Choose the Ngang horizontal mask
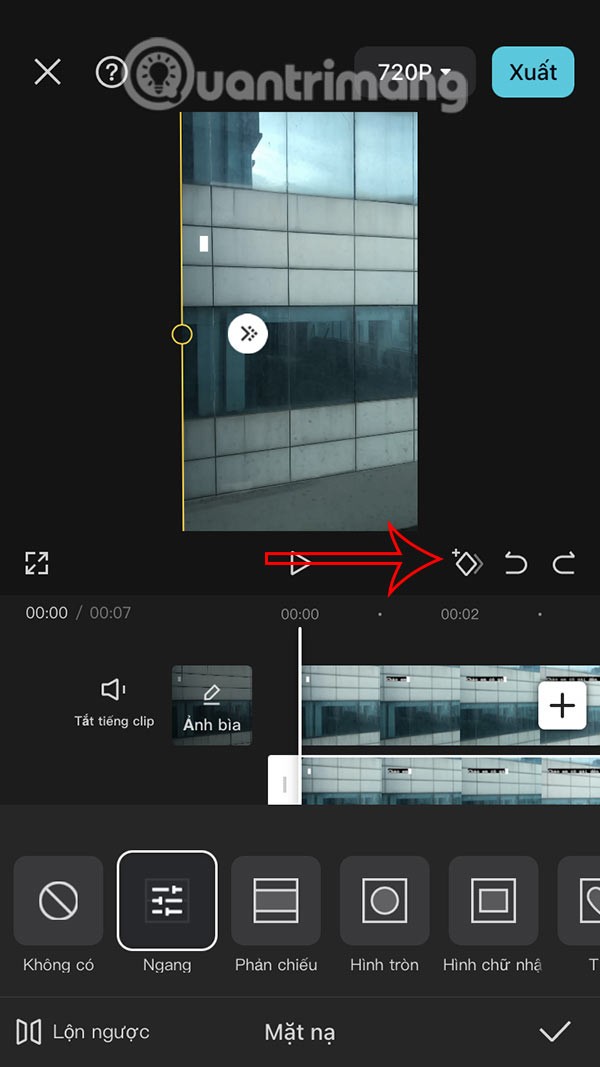 coord(167,901)
